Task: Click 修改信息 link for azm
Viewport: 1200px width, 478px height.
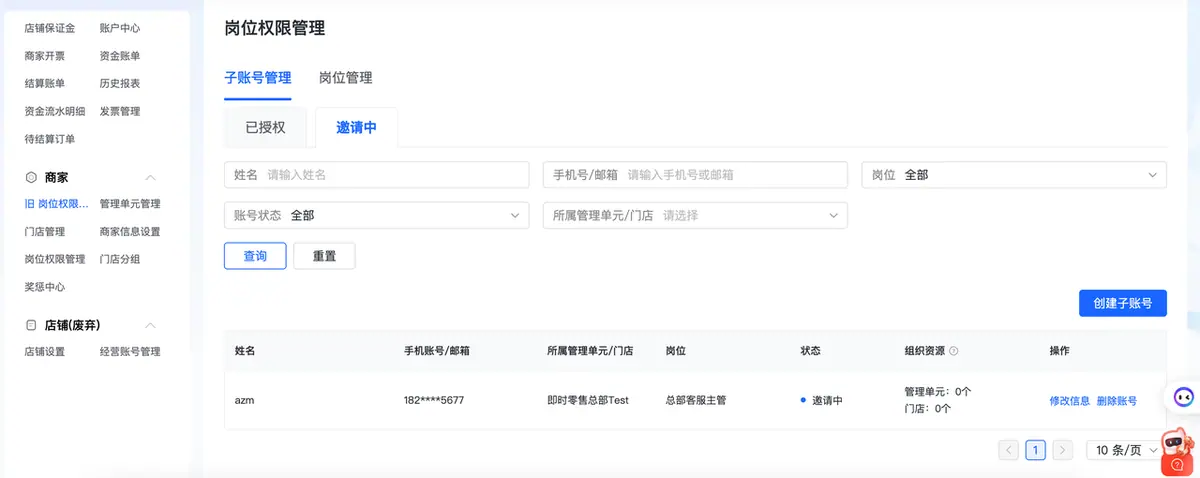Action: click(1070, 401)
